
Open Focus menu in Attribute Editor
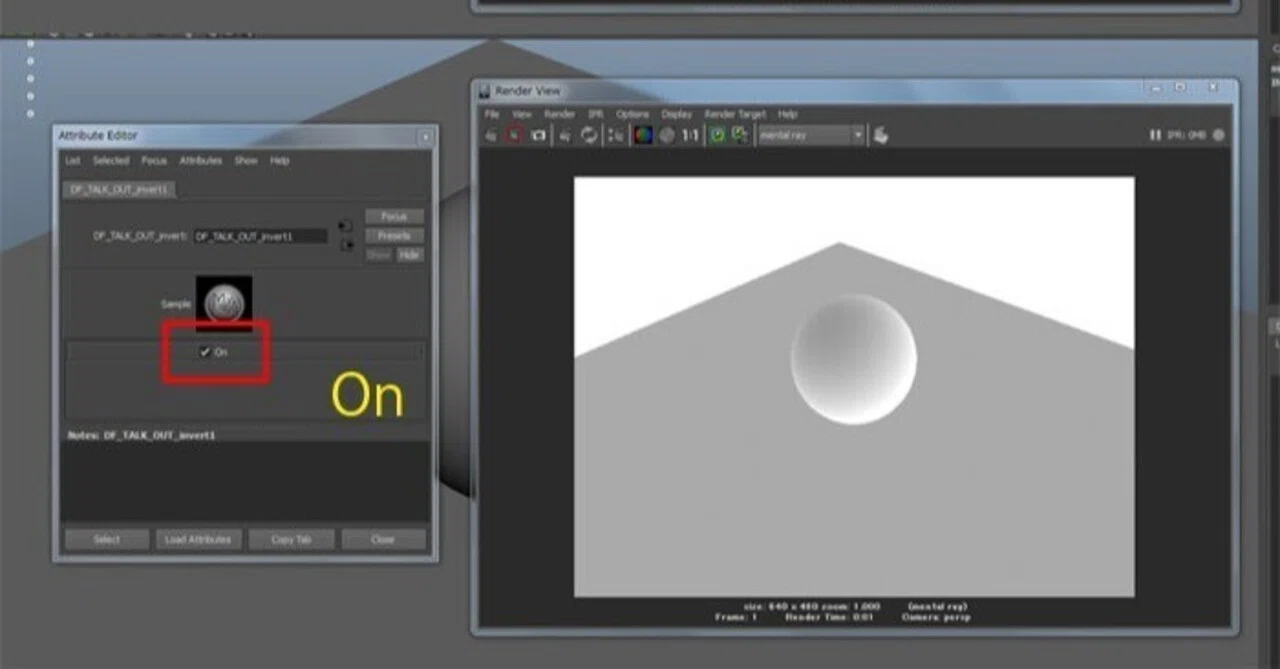[x=154, y=160]
